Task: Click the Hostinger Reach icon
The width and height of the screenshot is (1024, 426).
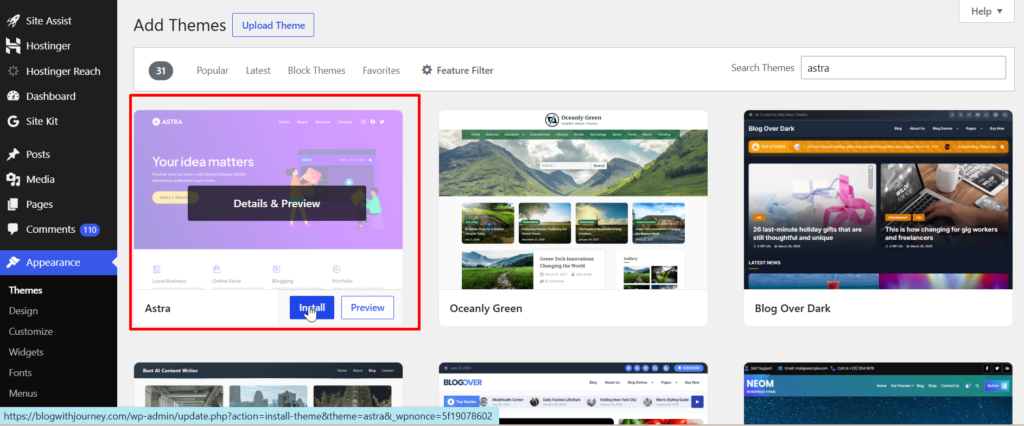Action: click(x=13, y=71)
